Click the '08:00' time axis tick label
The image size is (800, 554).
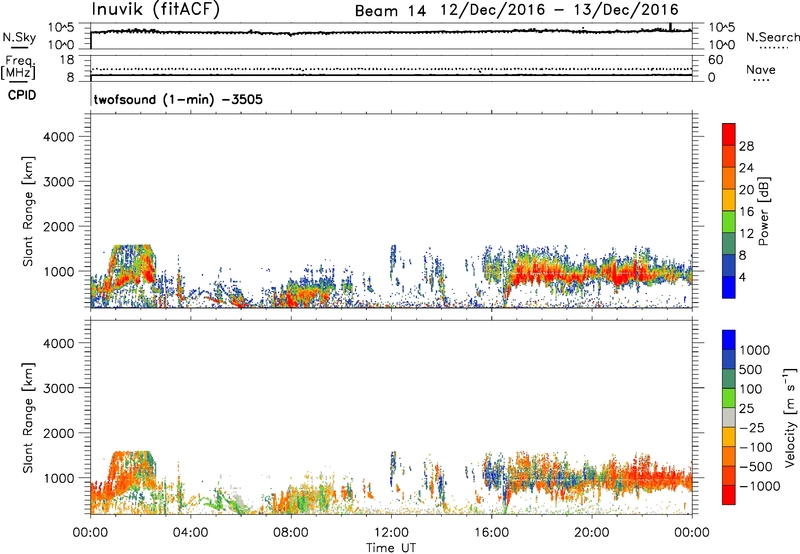point(291,533)
